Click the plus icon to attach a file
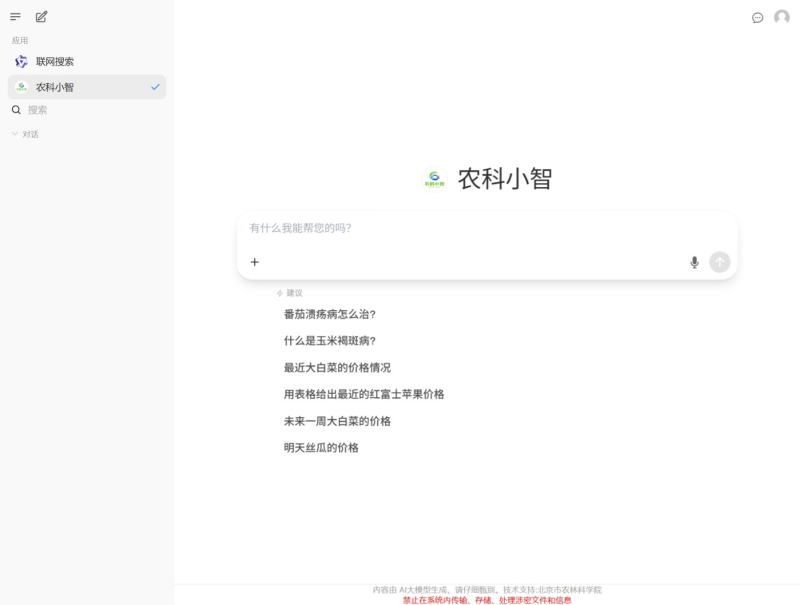This screenshot has height=605, width=800. (255, 262)
